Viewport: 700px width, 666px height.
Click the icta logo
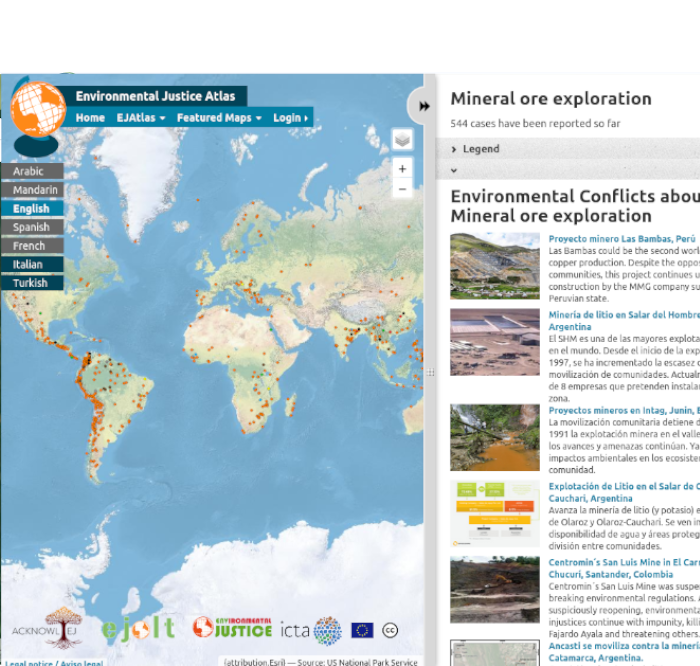[x=311, y=630]
